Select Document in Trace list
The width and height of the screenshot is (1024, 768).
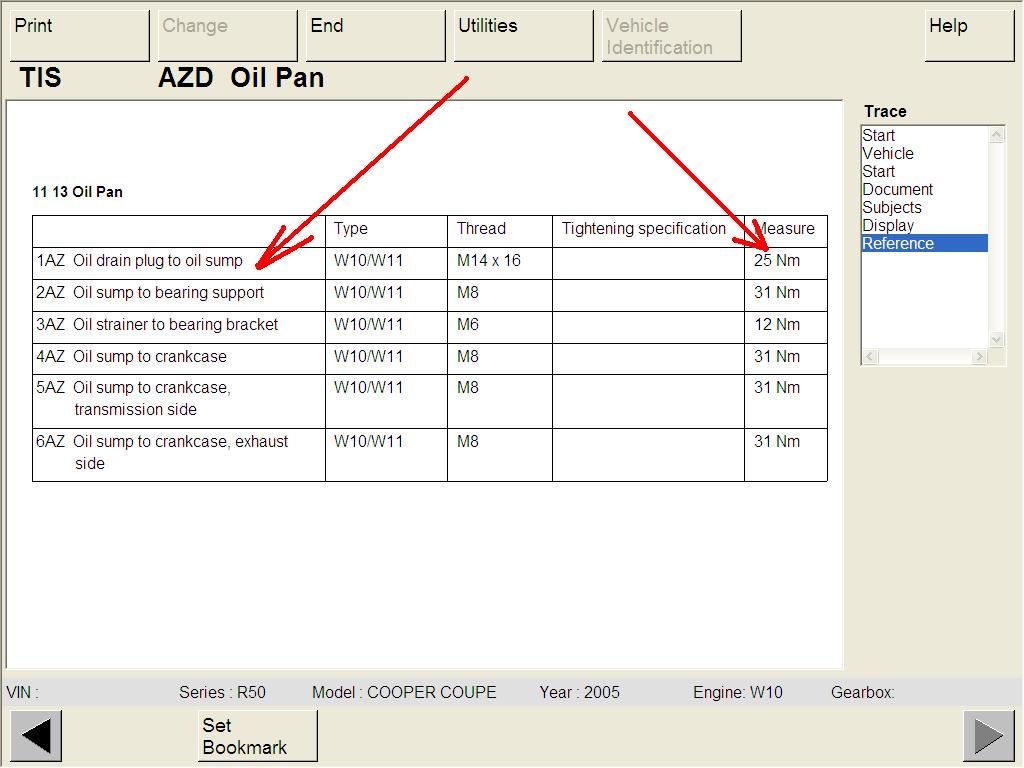[x=898, y=190]
